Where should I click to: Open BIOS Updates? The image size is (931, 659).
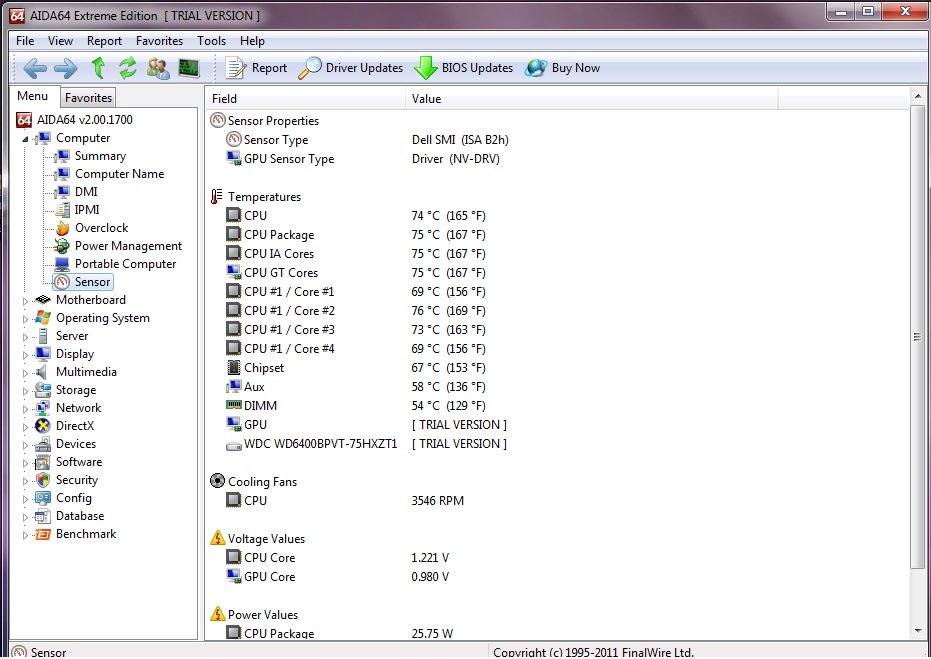pos(464,68)
